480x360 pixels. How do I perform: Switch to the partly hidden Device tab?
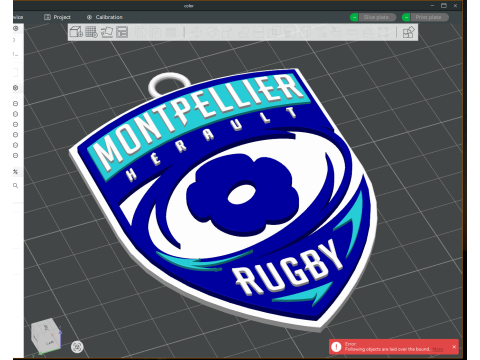pos(18,17)
